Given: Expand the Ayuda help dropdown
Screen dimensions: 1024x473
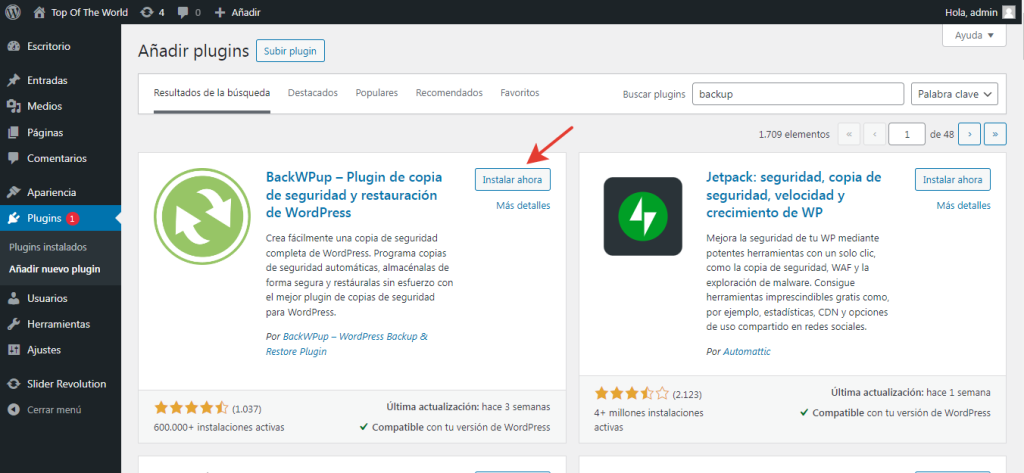Looking at the screenshot, I should [x=973, y=35].
